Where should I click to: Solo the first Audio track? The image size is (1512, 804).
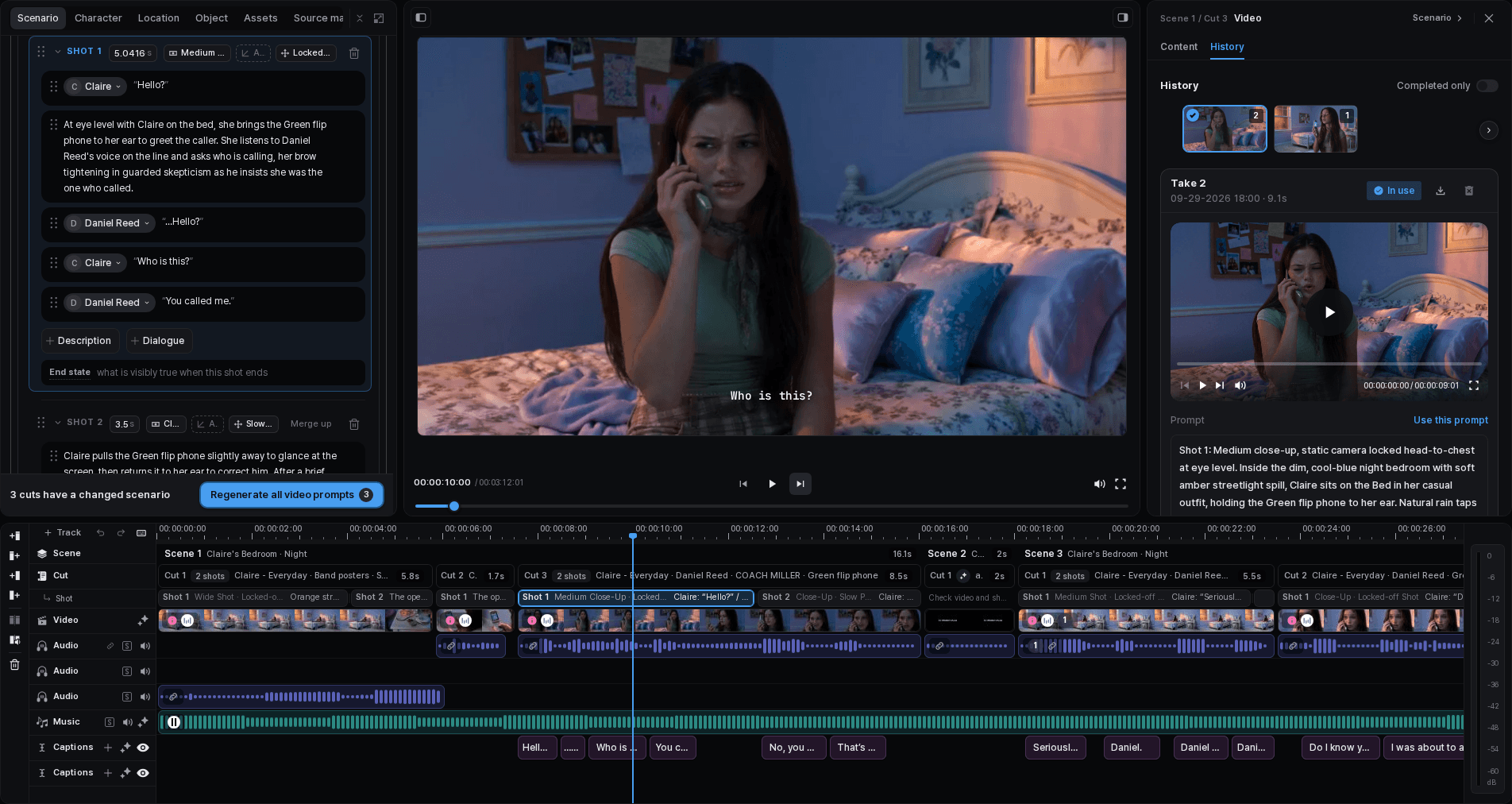coord(127,646)
